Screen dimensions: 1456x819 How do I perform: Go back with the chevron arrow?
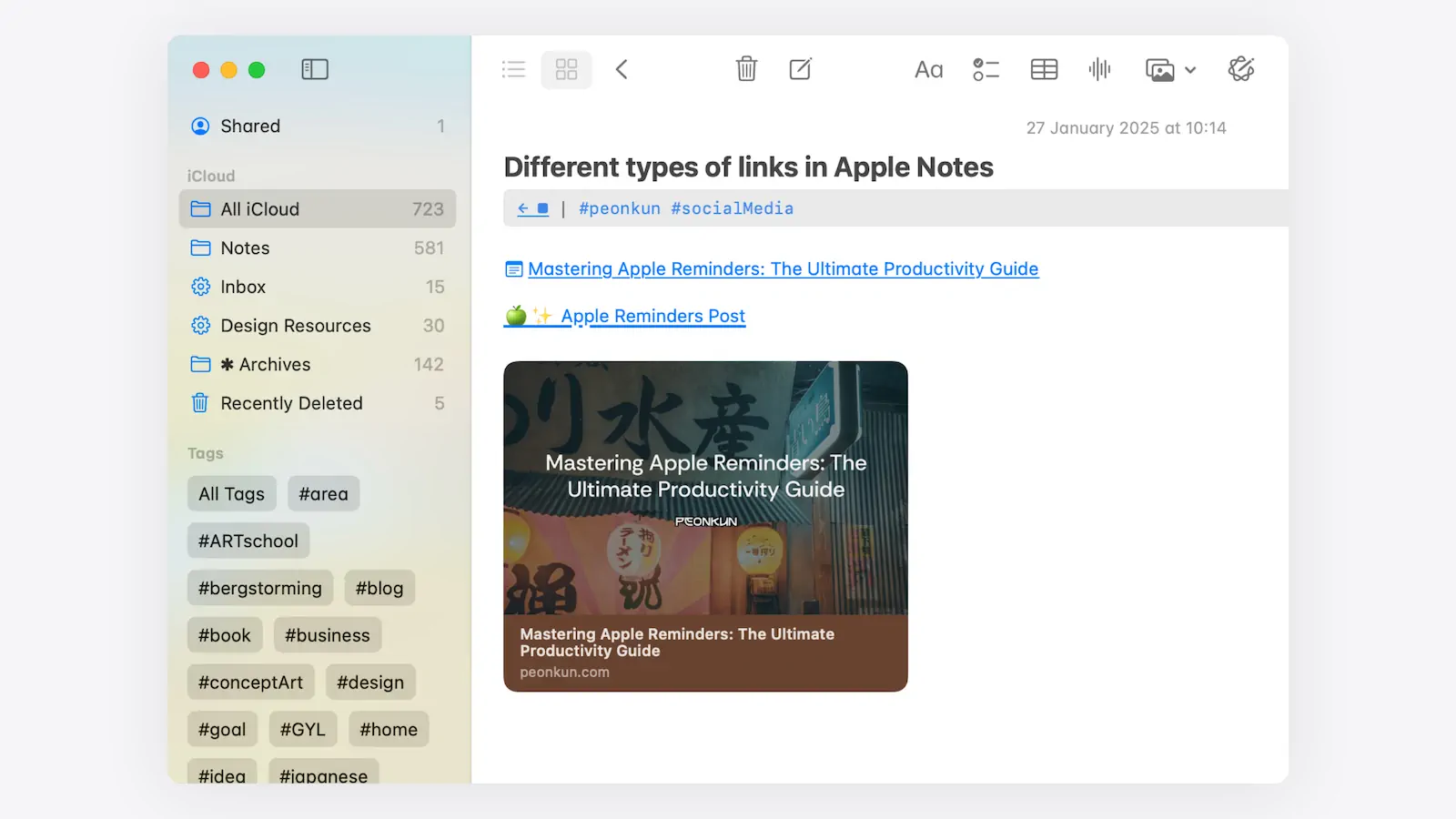click(x=622, y=69)
